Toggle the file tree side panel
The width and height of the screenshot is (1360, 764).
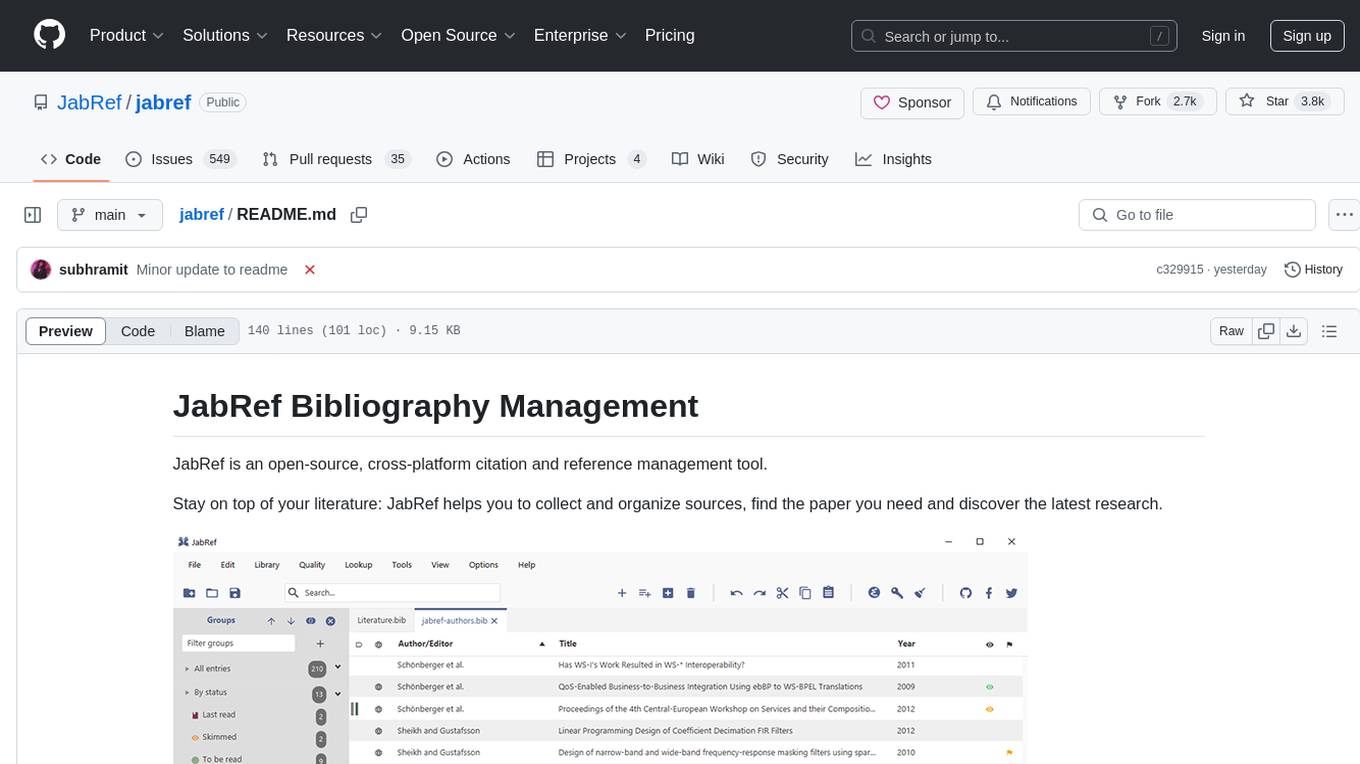(32, 215)
